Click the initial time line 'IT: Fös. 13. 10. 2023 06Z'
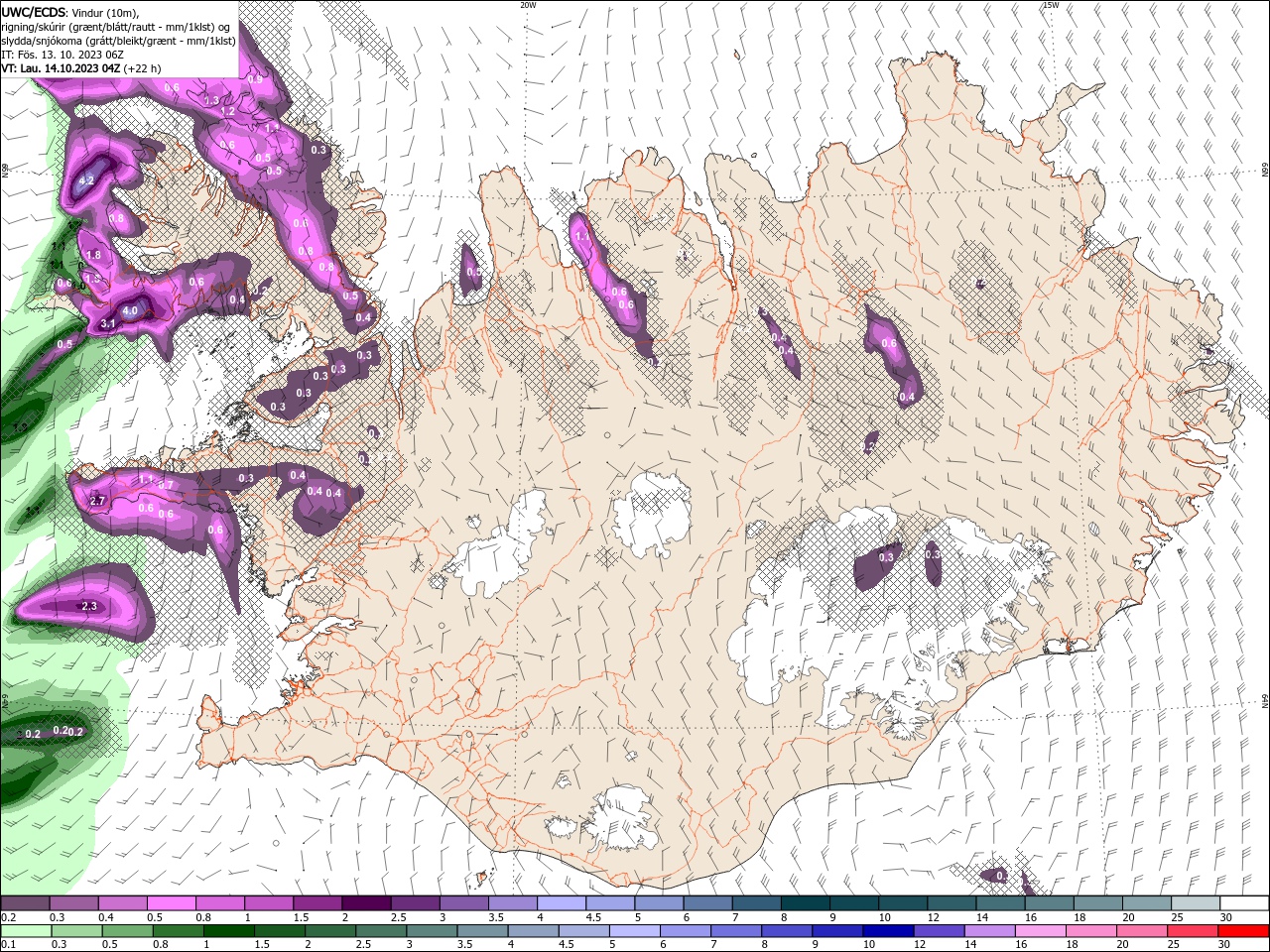The width and height of the screenshot is (1270, 952). pyautogui.click(x=63, y=55)
